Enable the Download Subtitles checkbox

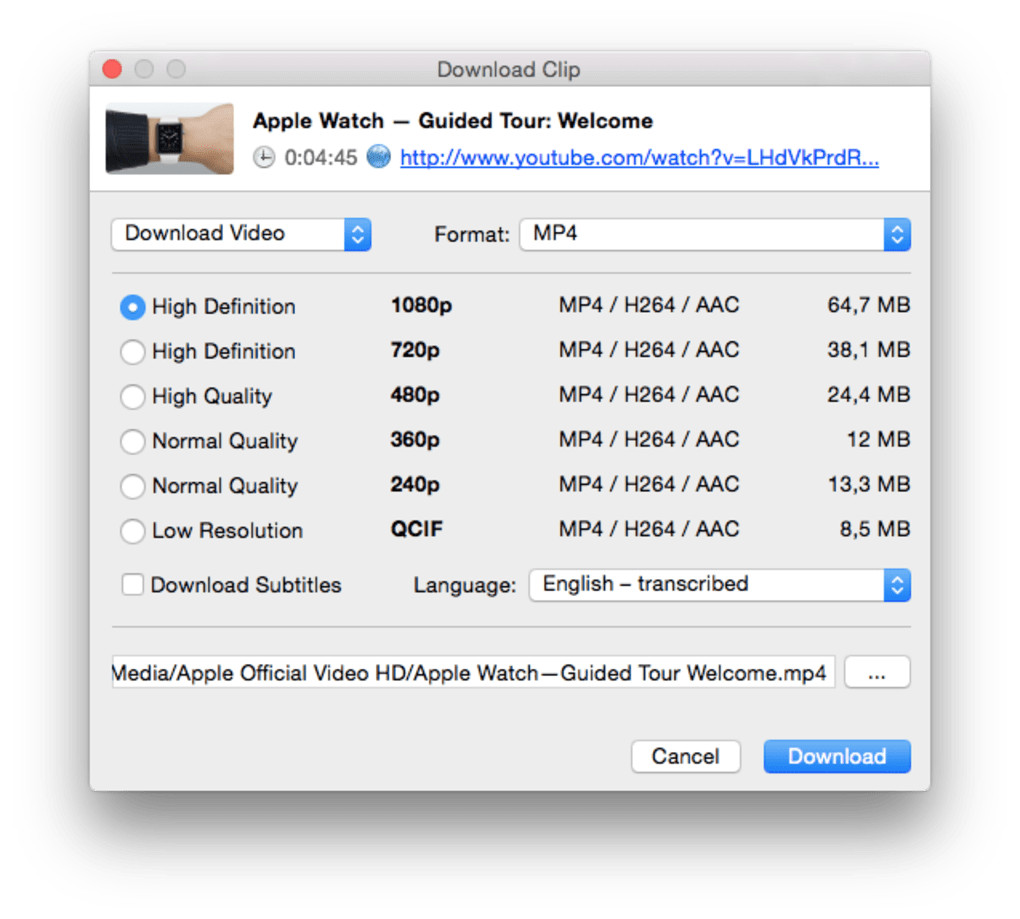point(132,585)
